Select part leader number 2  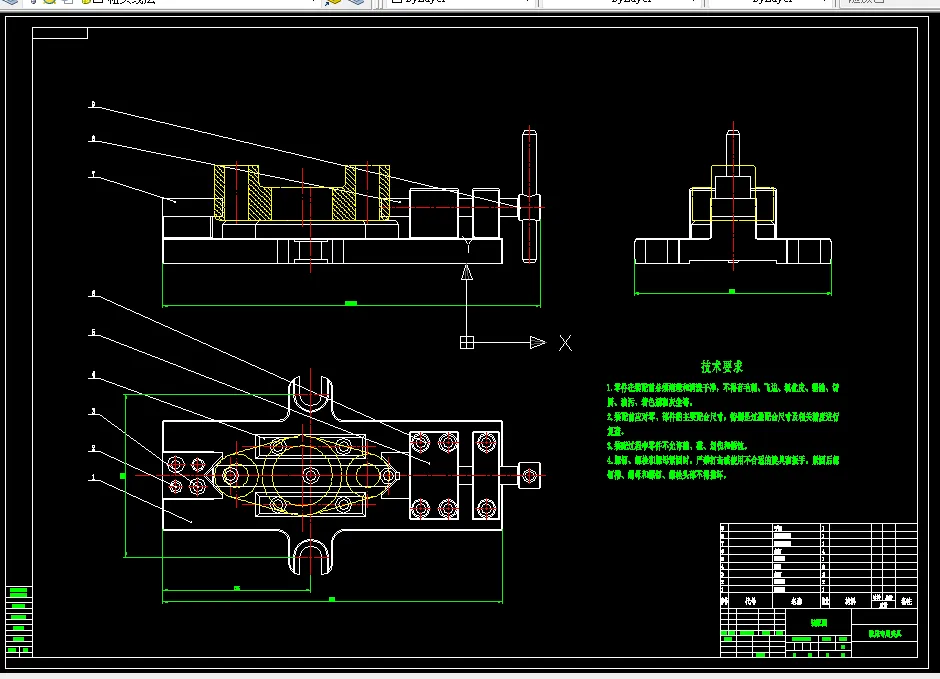[x=93, y=448]
